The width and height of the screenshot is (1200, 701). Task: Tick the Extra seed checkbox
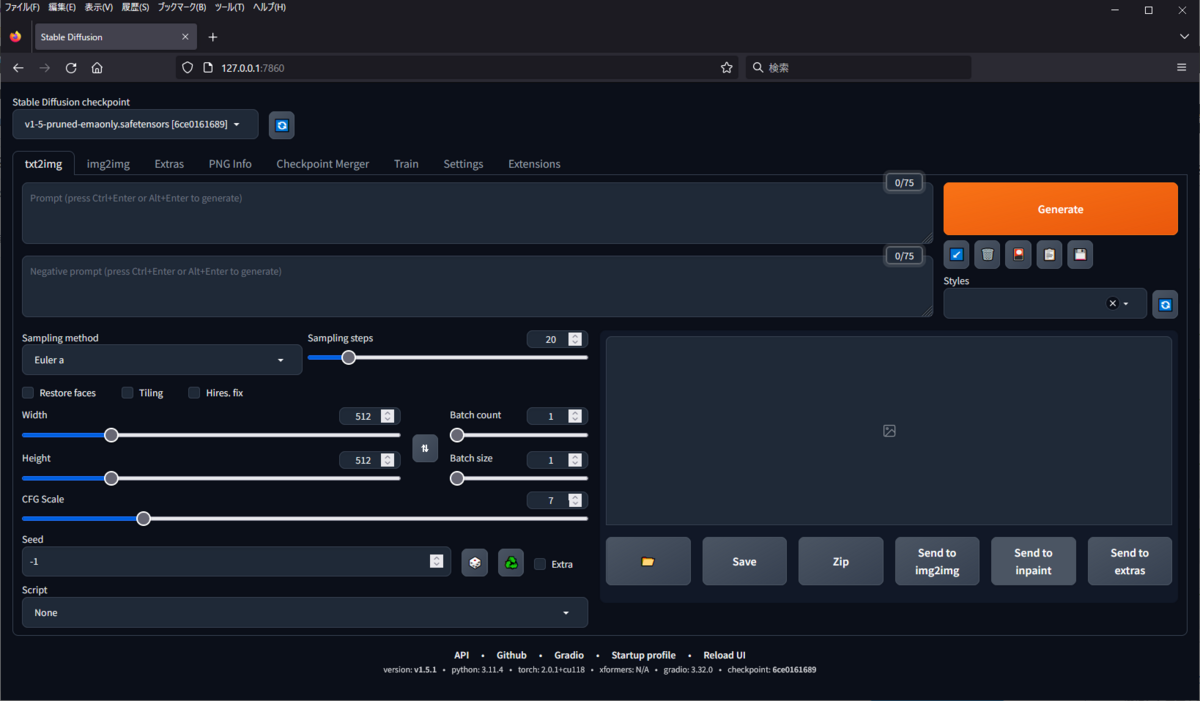click(x=540, y=564)
